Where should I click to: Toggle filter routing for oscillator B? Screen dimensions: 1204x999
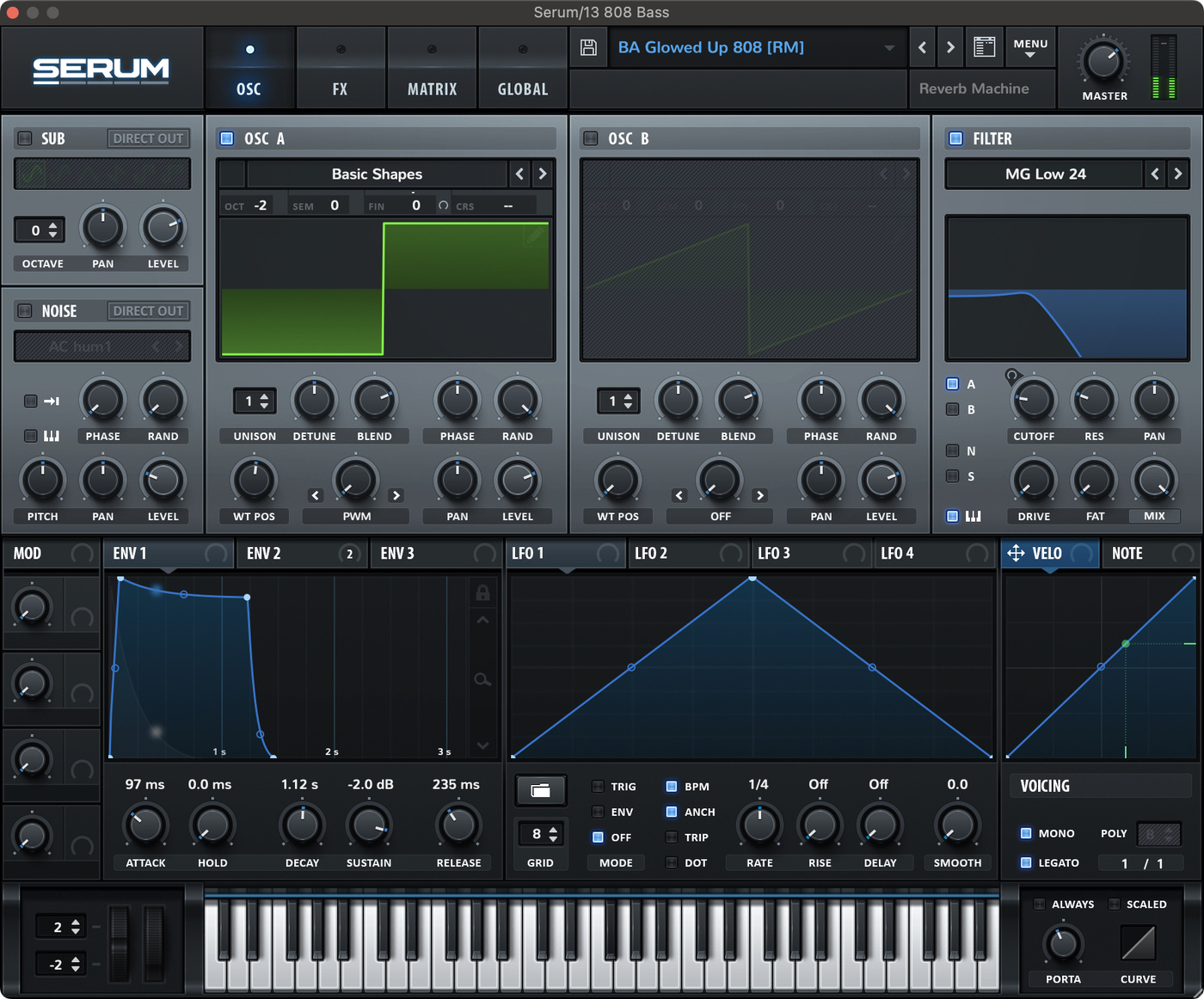953,409
